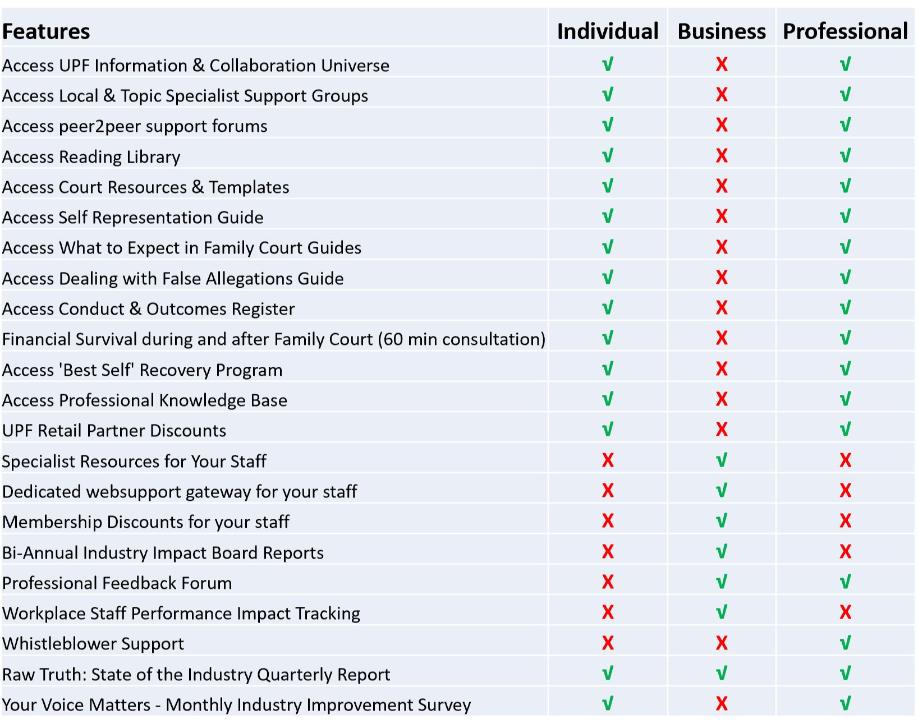The height and width of the screenshot is (724, 918).
Task: Click Business red X for Access peer2peer forums
Action: pos(721,125)
